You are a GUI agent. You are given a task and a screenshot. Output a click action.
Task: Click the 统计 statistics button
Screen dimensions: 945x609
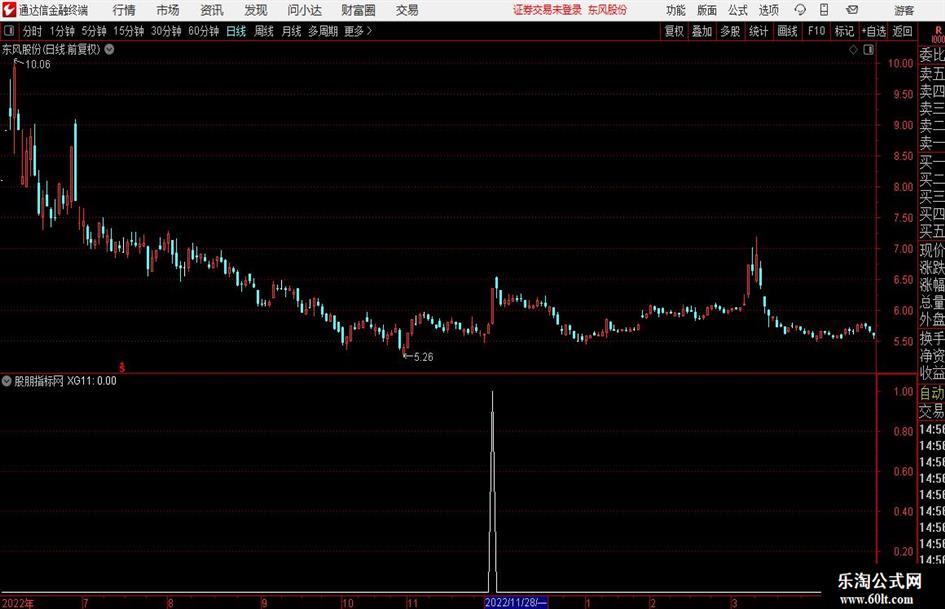pyautogui.click(x=758, y=31)
